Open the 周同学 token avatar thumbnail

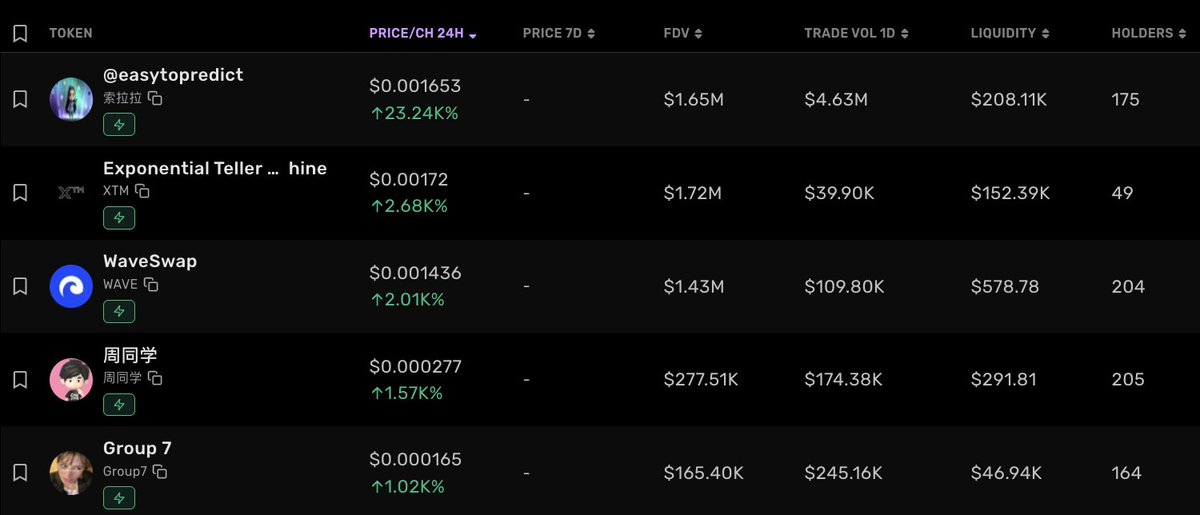coord(71,379)
